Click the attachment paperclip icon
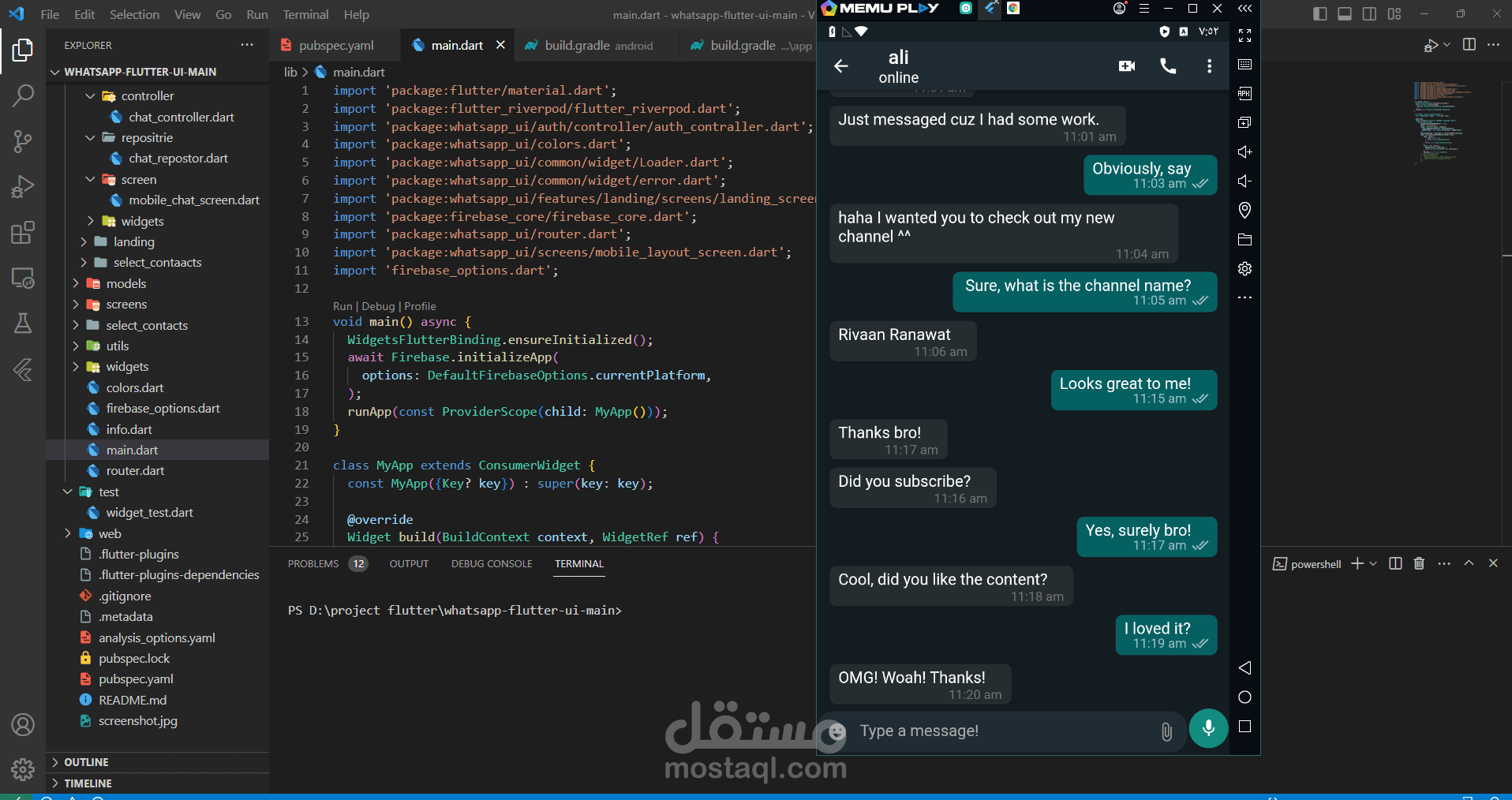This screenshot has height=800, width=1512. tap(1166, 732)
